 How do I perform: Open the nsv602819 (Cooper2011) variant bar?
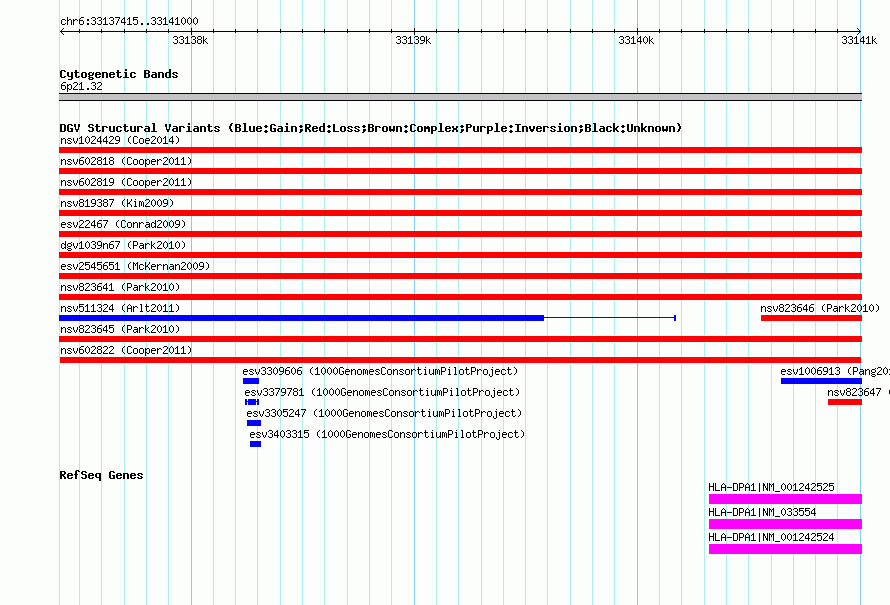[x=460, y=192]
